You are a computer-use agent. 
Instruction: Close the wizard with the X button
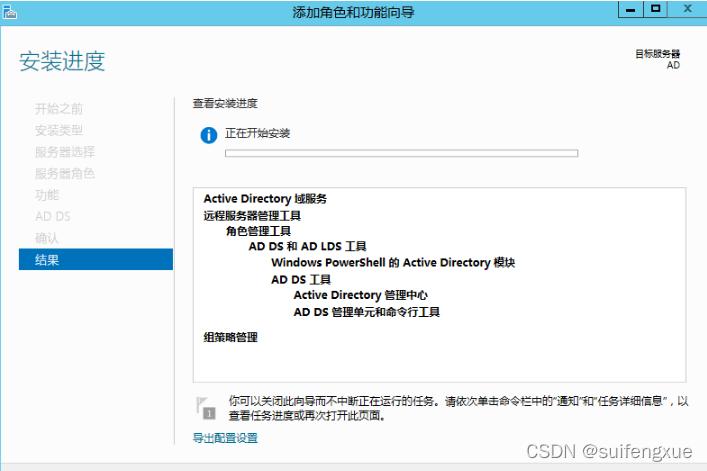click(688, 9)
